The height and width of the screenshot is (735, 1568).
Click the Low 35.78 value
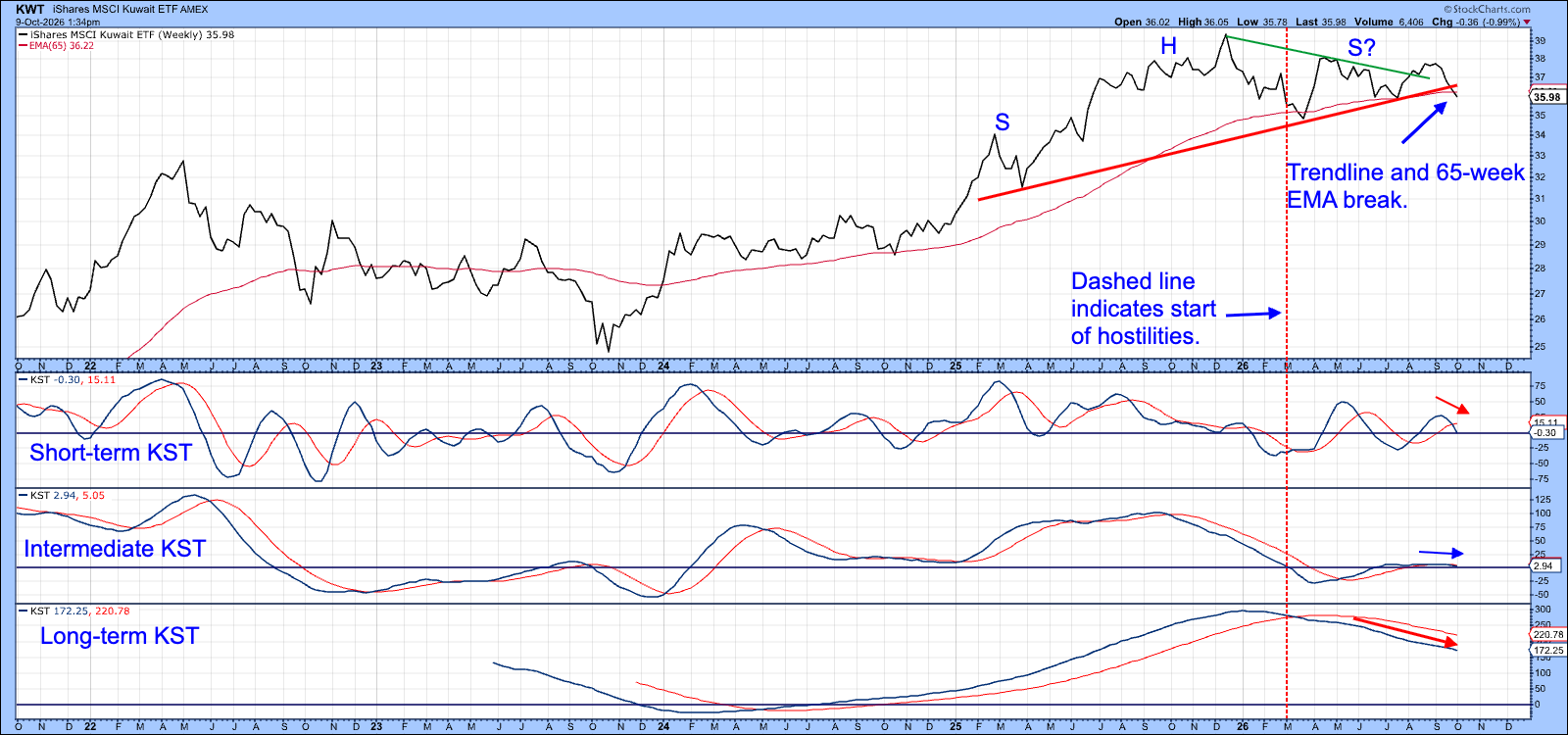[1261, 22]
